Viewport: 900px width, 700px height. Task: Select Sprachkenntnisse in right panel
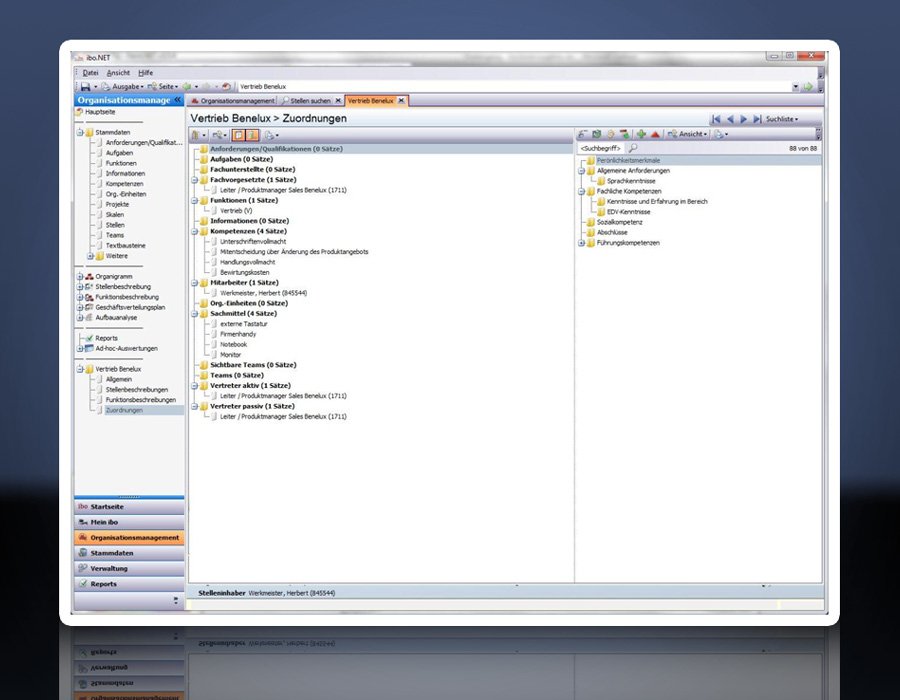(x=631, y=181)
